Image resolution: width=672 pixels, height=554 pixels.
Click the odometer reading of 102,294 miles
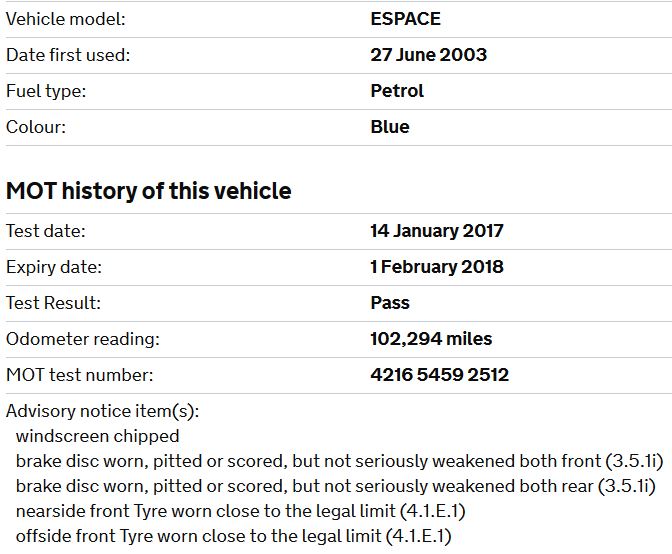431,339
